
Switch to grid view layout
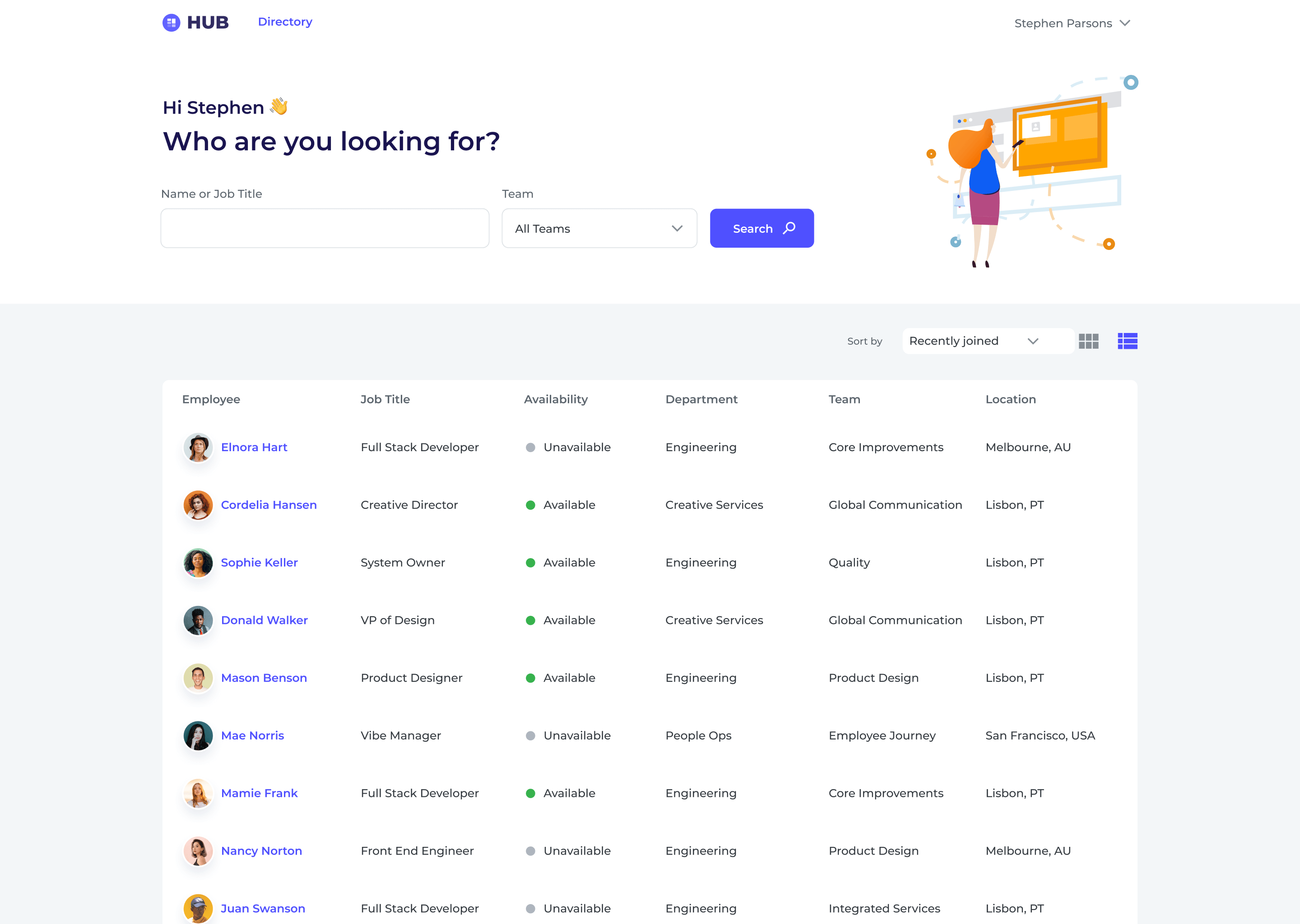[x=1088, y=341]
